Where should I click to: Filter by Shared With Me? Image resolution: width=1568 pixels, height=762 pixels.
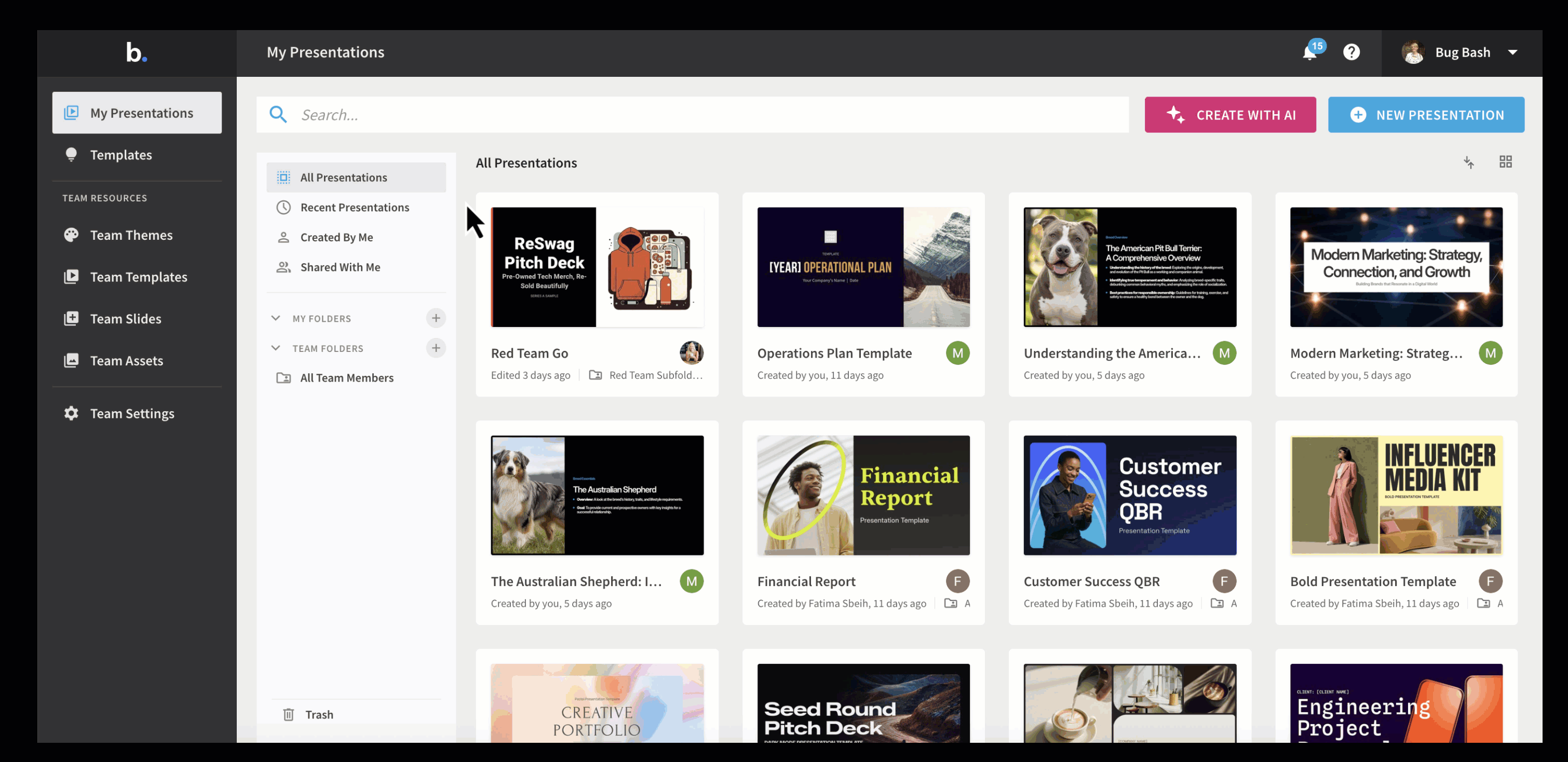pyautogui.click(x=356, y=267)
